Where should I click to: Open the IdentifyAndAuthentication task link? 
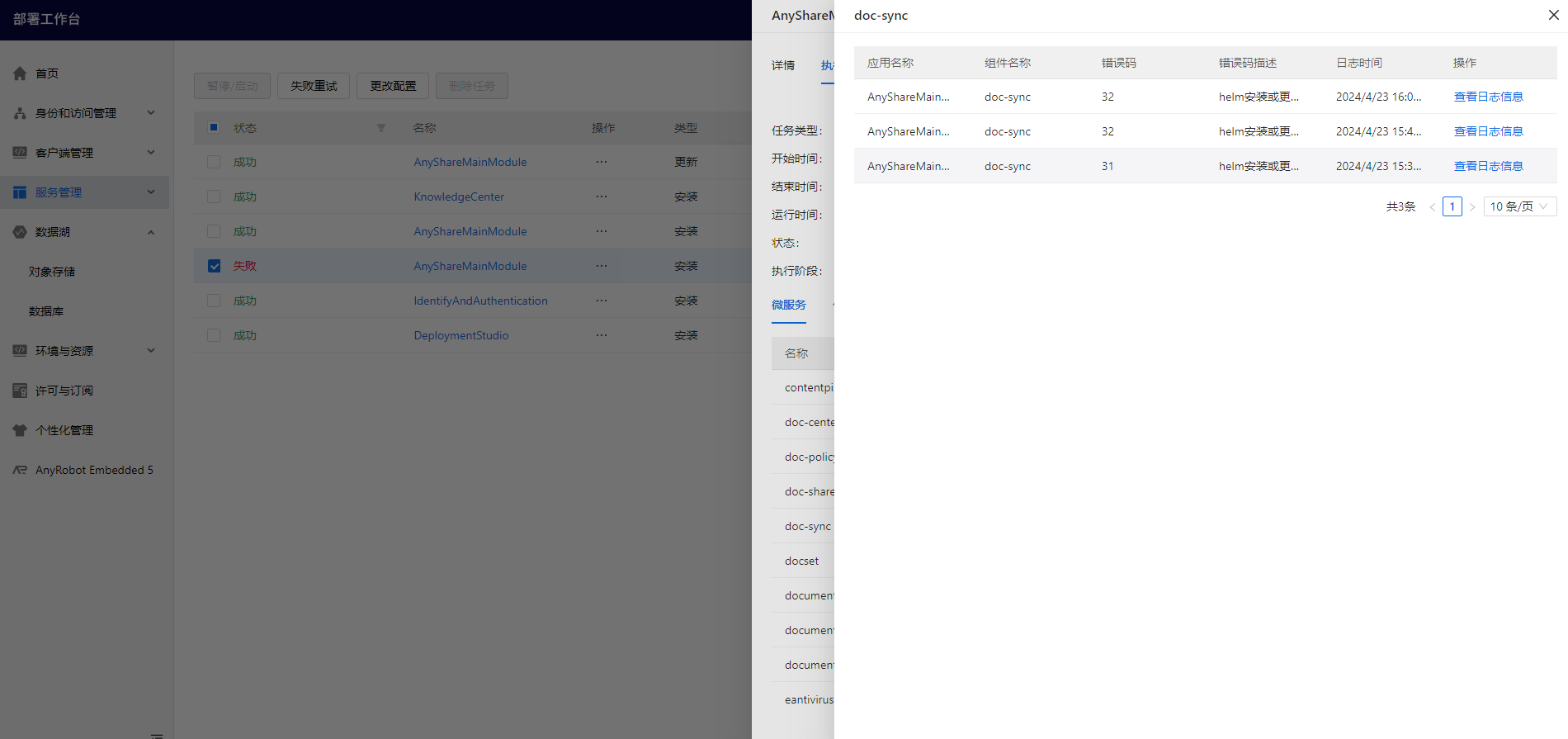(x=480, y=301)
